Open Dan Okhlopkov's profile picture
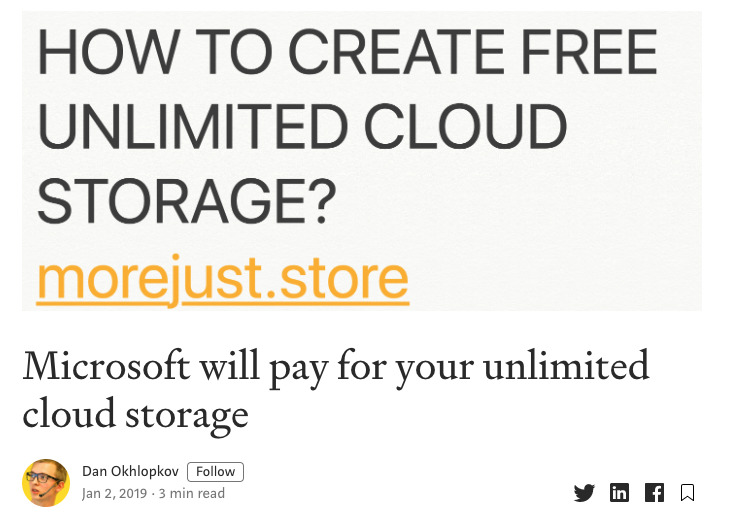 tap(46, 483)
